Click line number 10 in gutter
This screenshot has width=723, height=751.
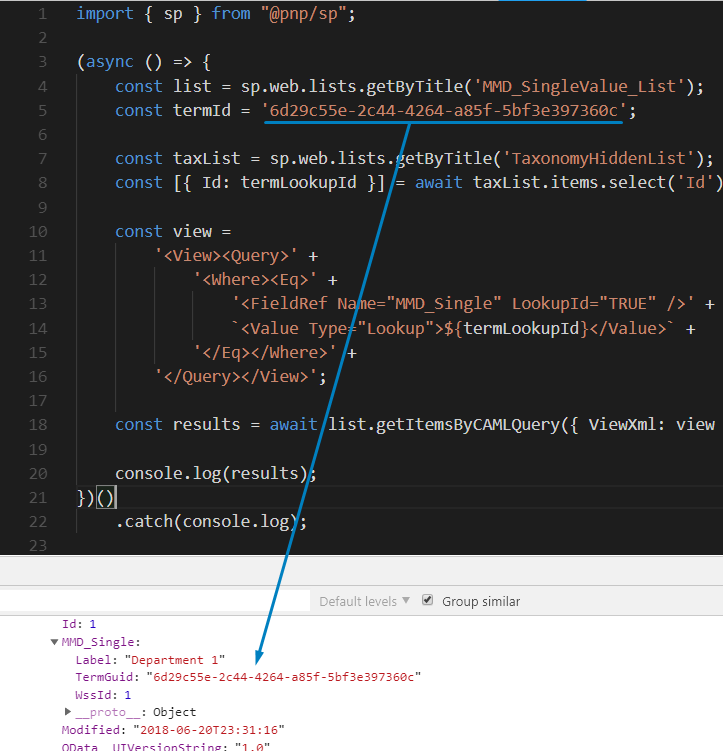pos(38,231)
